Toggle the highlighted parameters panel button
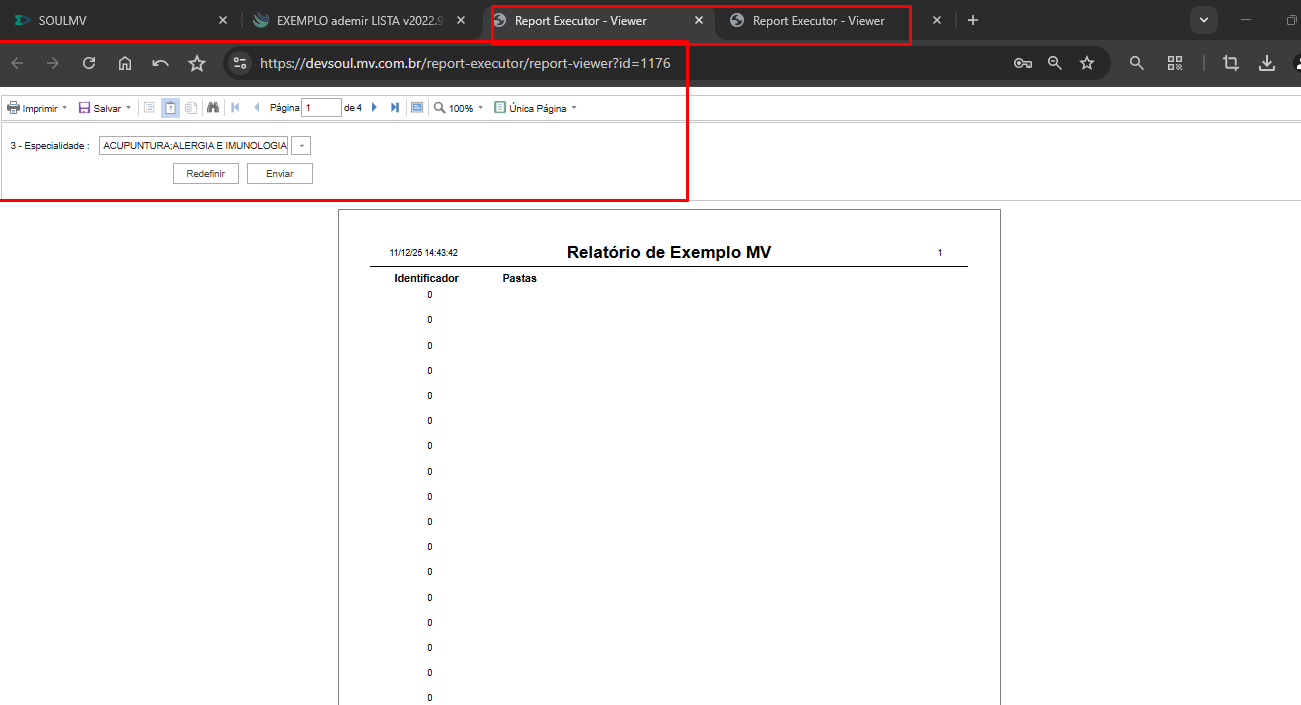This screenshot has height=705, width=1301. (170, 108)
